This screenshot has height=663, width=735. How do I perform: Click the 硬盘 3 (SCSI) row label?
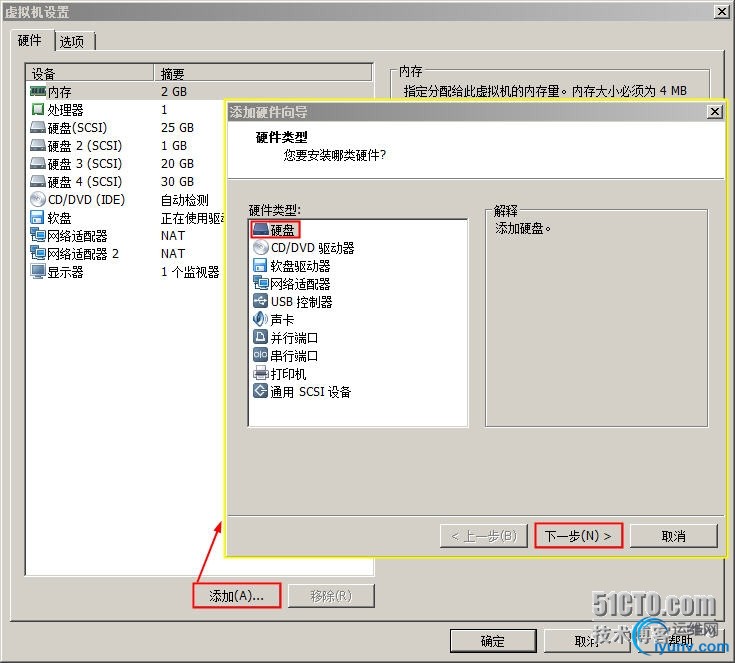click(85, 164)
